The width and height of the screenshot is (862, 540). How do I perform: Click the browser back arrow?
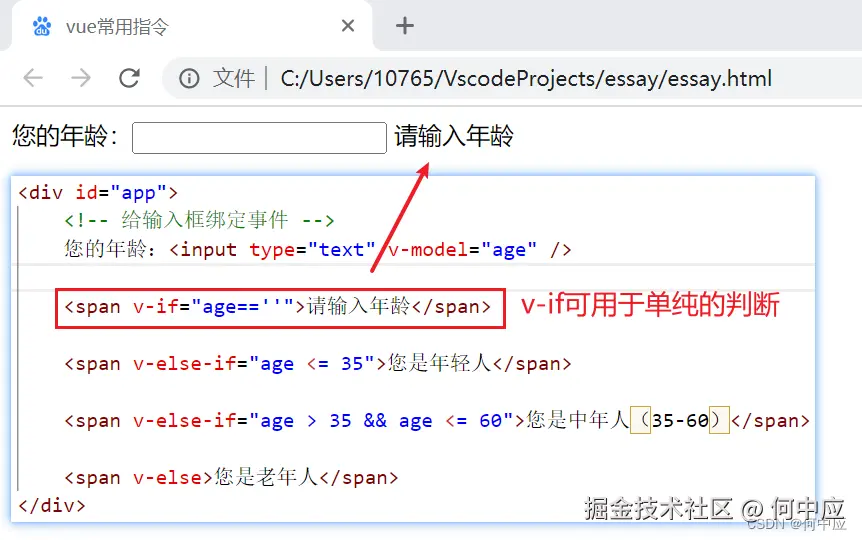33,78
